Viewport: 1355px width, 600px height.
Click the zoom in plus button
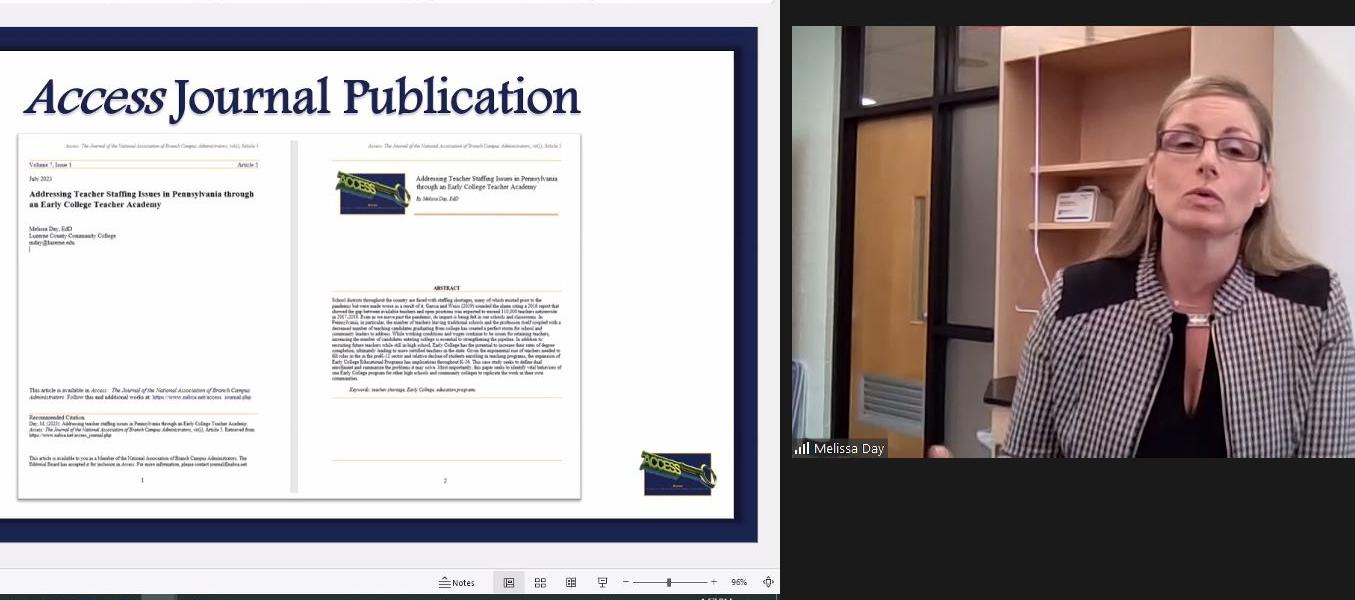pyautogui.click(x=713, y=582)
